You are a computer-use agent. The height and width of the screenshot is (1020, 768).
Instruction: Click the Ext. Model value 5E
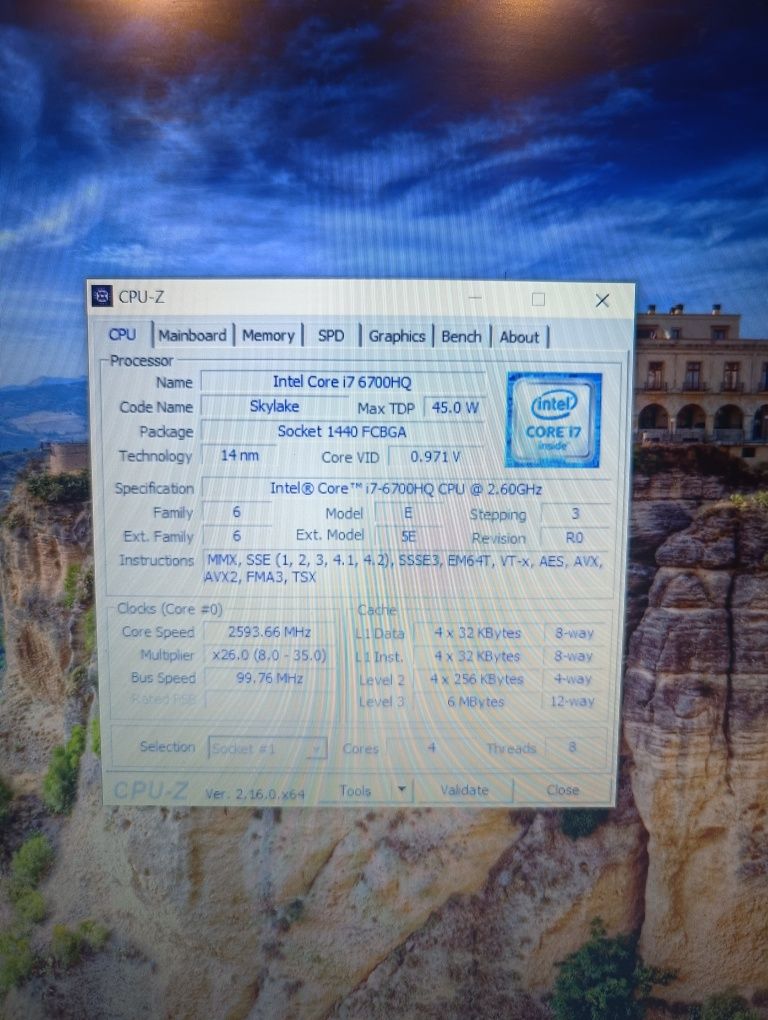[408, 537]
